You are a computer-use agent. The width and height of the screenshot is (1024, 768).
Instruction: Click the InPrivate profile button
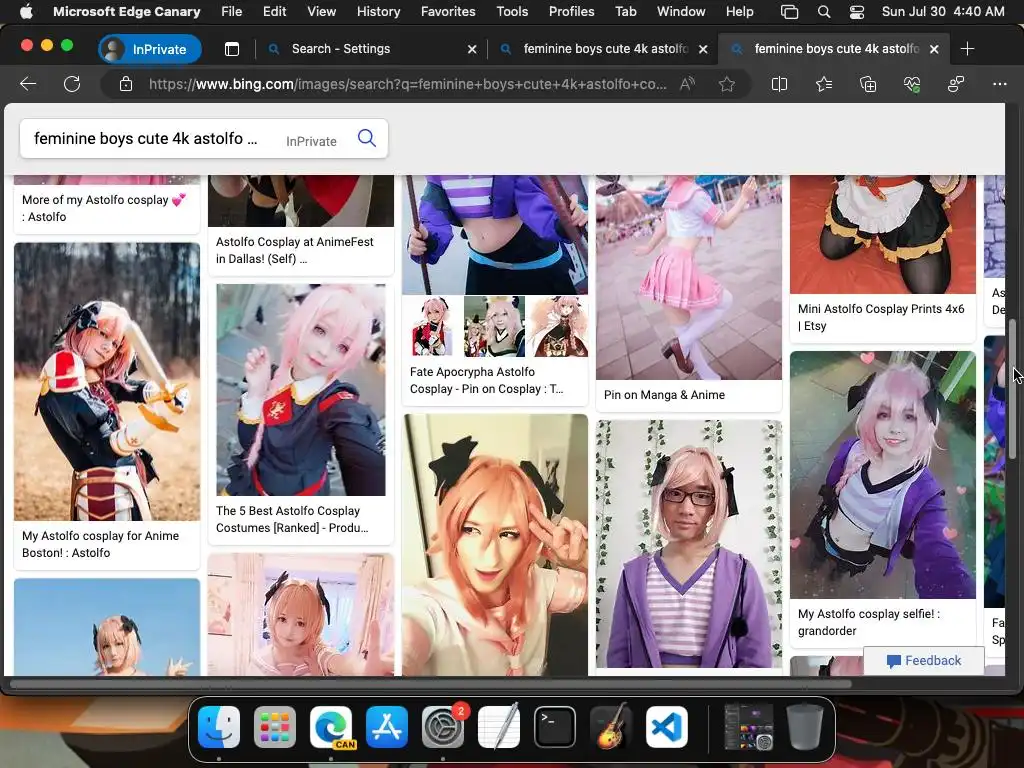pos(150,49)
